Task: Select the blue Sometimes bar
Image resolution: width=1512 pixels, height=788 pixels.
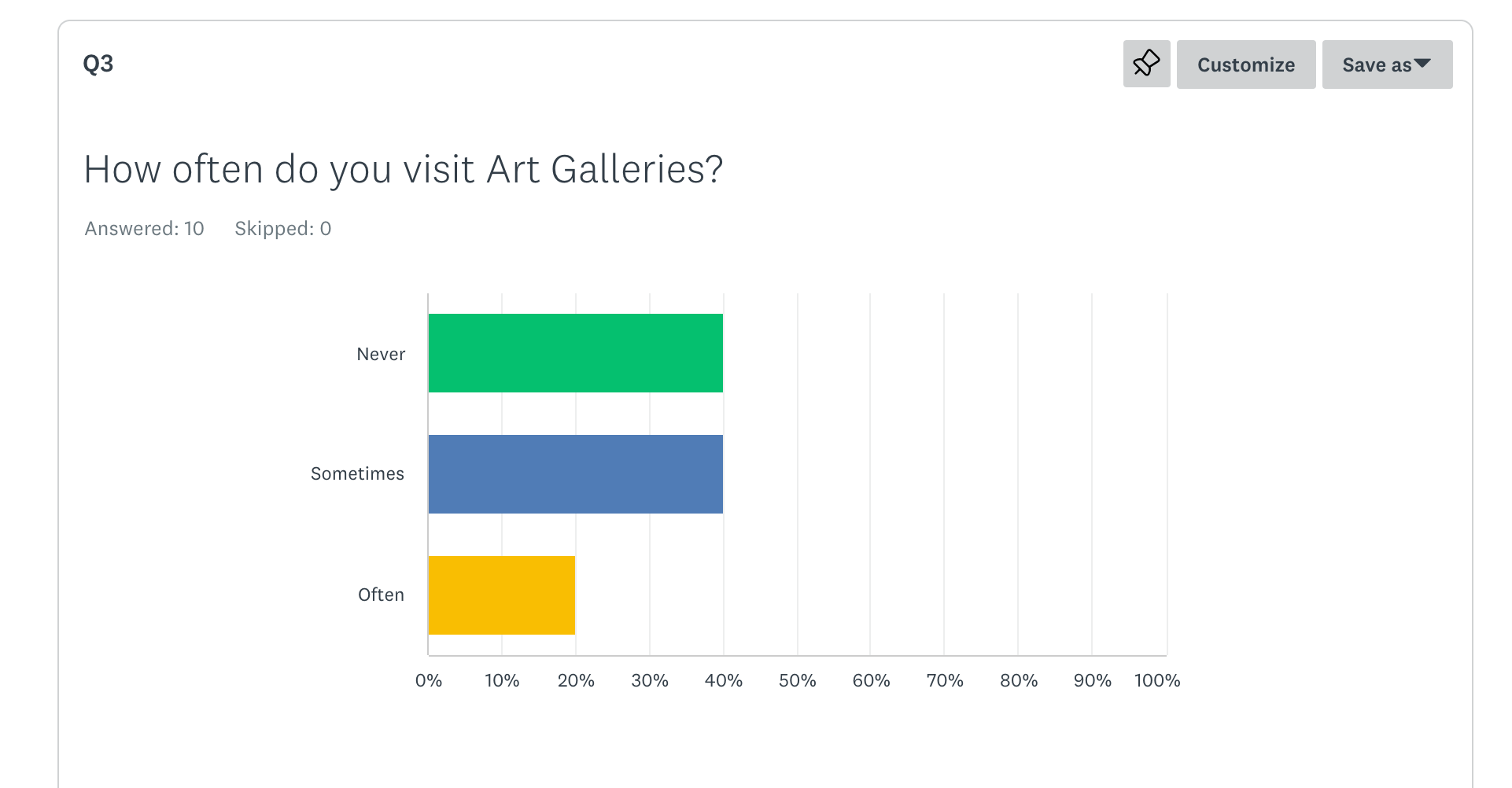Action: pyautogui.click(x=575, y=474)
